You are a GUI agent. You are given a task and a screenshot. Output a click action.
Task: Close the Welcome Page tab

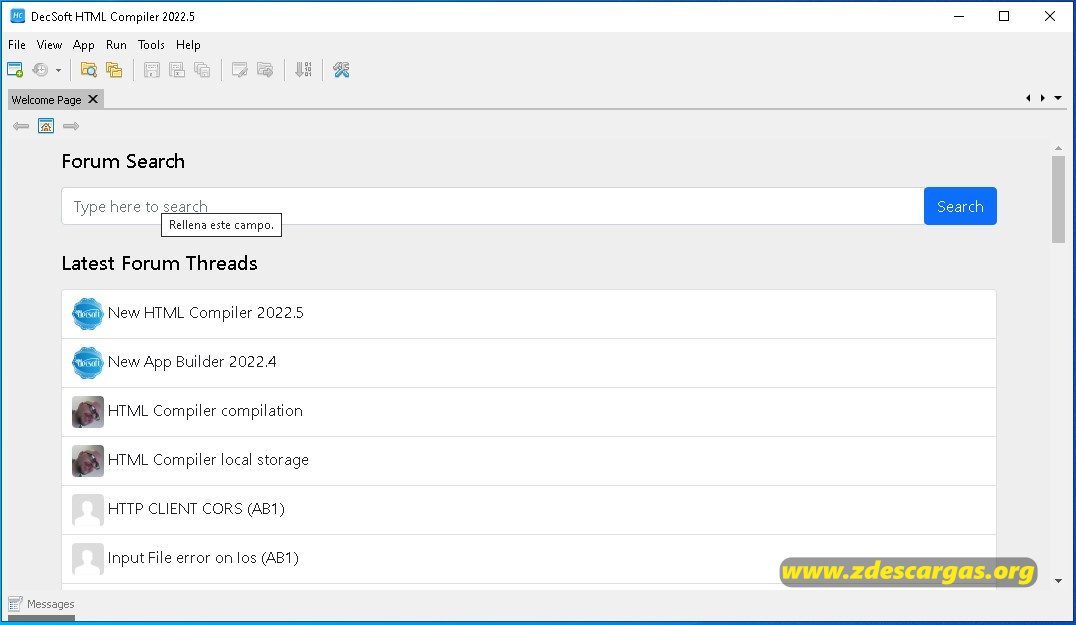(93, 99)
